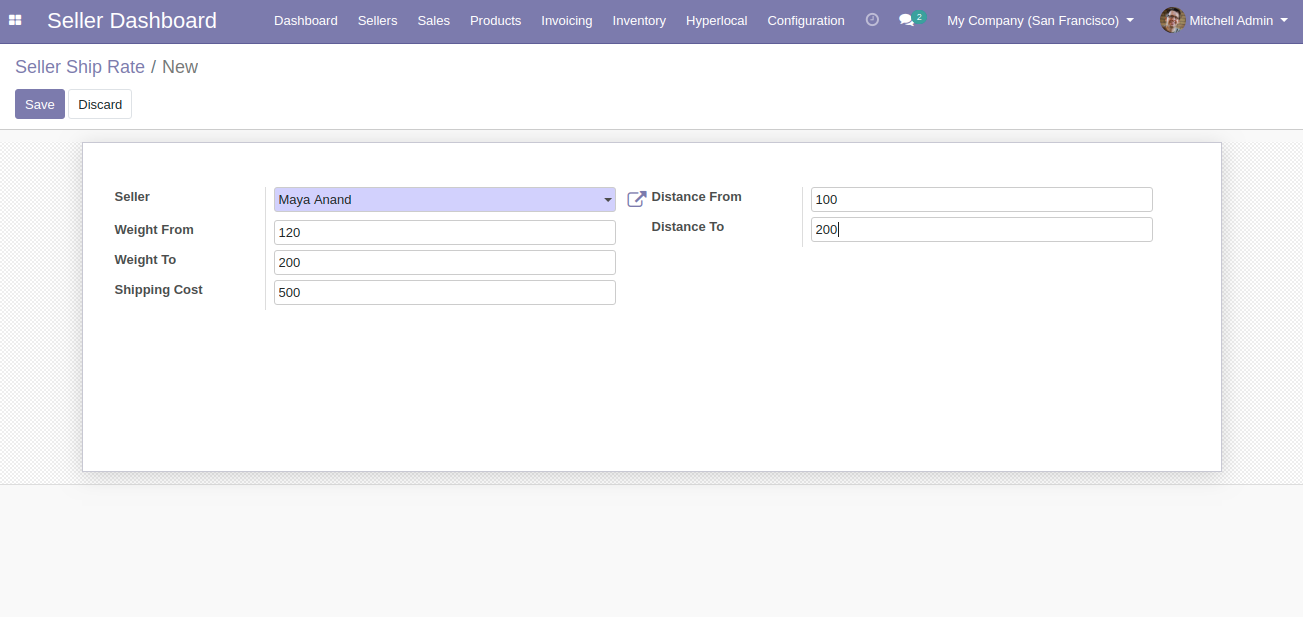The image size is (1303, 617).
Task: Open the Seller dropdown showing Maya Anand
Action: point(445,199)
